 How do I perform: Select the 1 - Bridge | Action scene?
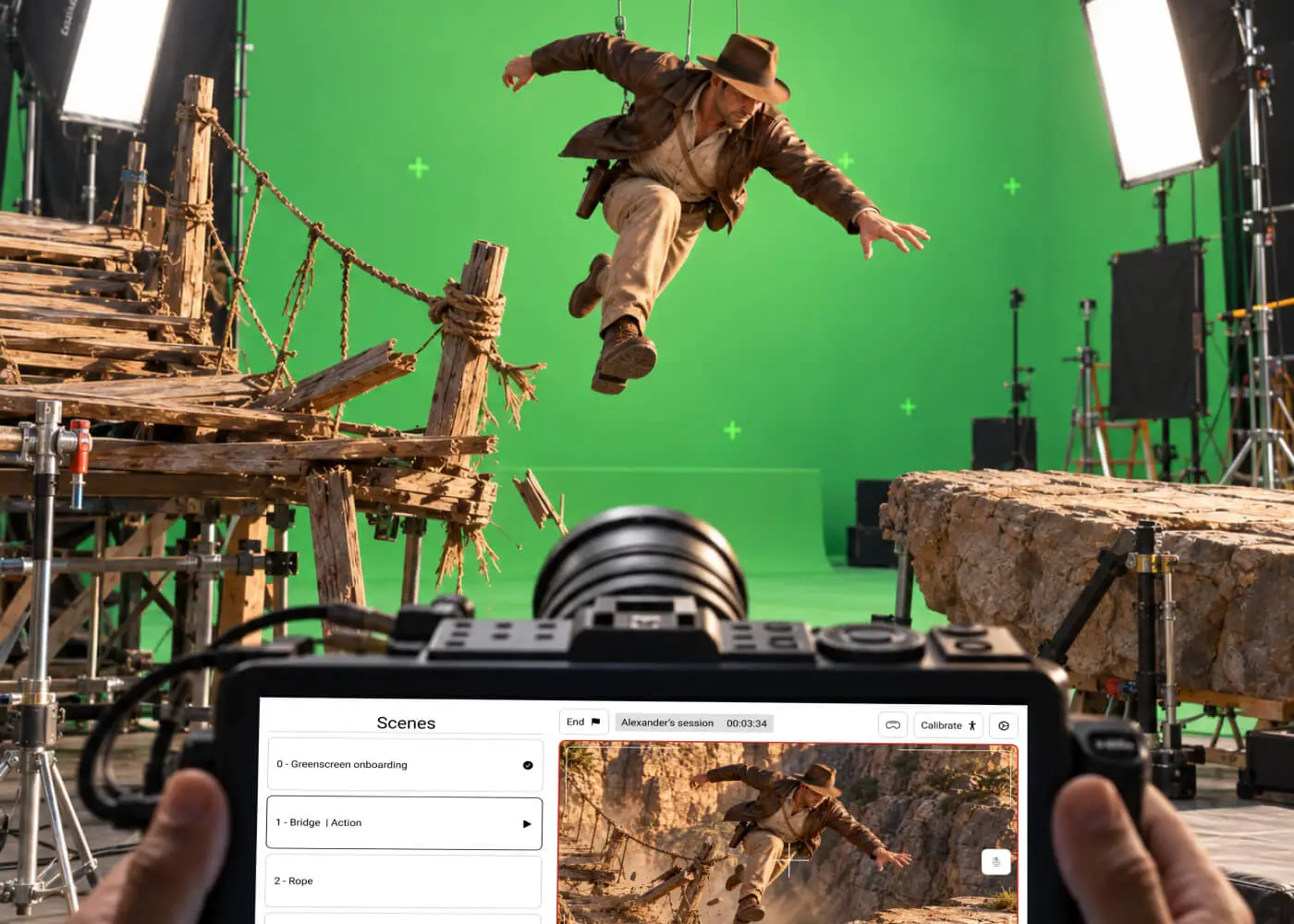click(405, 822)
